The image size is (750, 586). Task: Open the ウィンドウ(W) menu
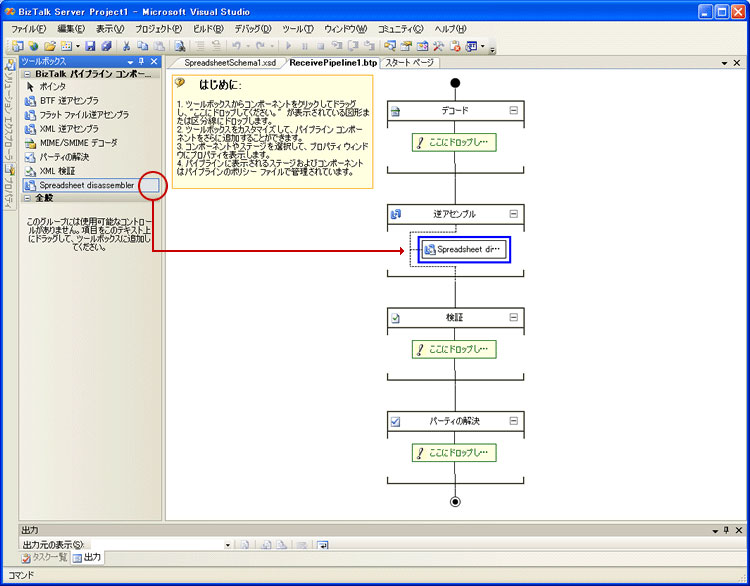[x=345, y=29]
